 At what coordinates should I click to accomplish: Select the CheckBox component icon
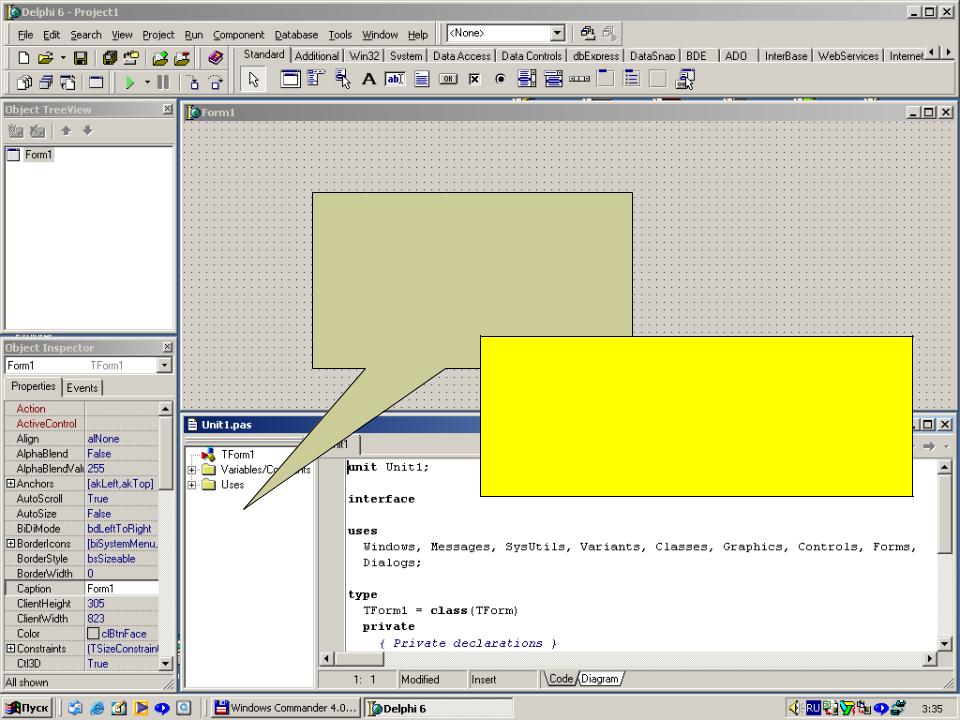[x=474, y=78]
